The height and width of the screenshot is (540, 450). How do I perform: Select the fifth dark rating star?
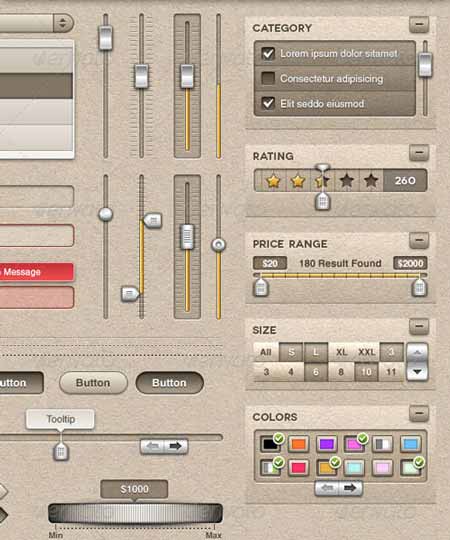(x=371, y=180)
